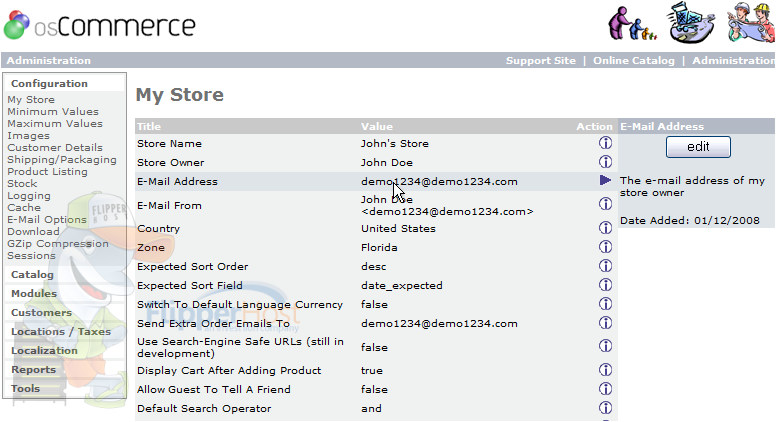Open Download configuration link
Screen dimensions: 776x422
[x=33, y=232]
